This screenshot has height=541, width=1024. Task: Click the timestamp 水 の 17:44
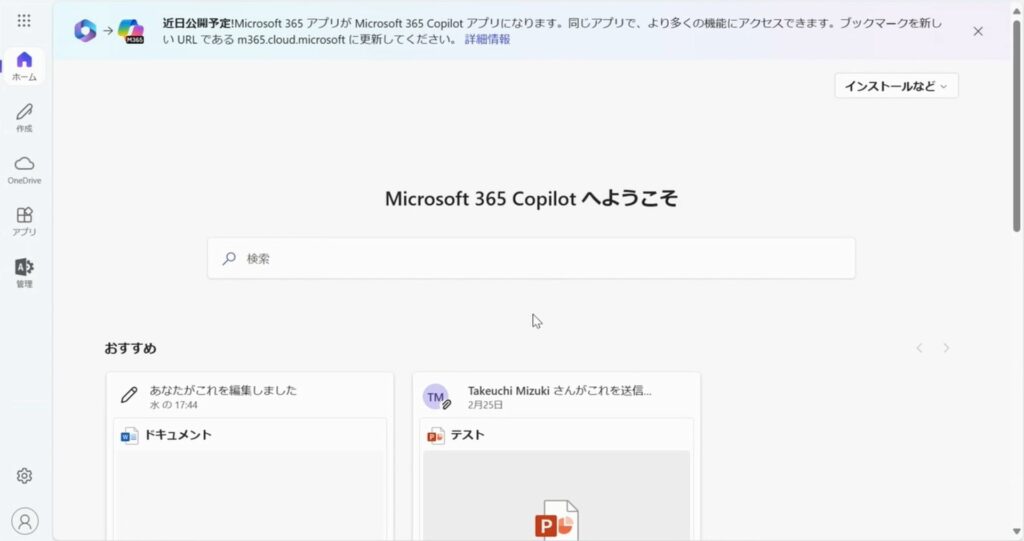[174, 405]
